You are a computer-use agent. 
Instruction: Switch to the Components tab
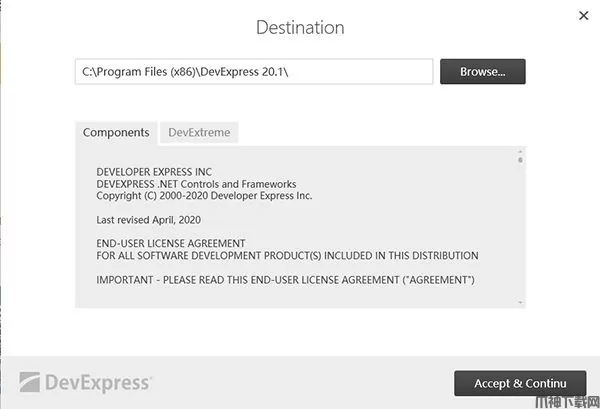pos(116,133)
